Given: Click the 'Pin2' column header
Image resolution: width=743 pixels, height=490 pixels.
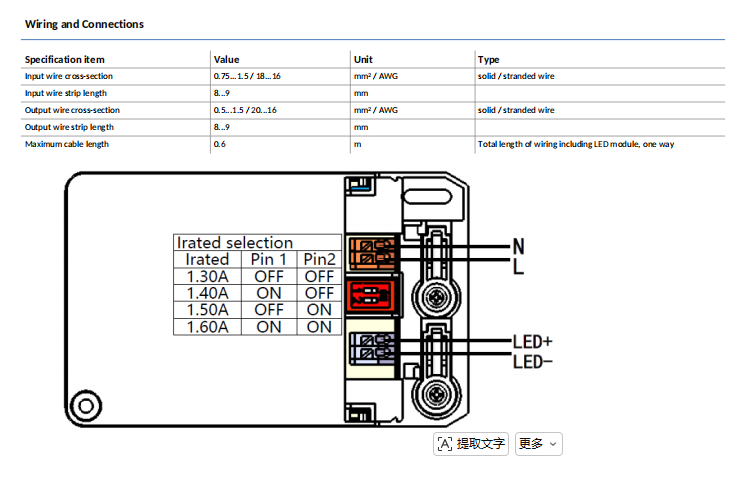Looking at the screenshot, I should 319,259.
